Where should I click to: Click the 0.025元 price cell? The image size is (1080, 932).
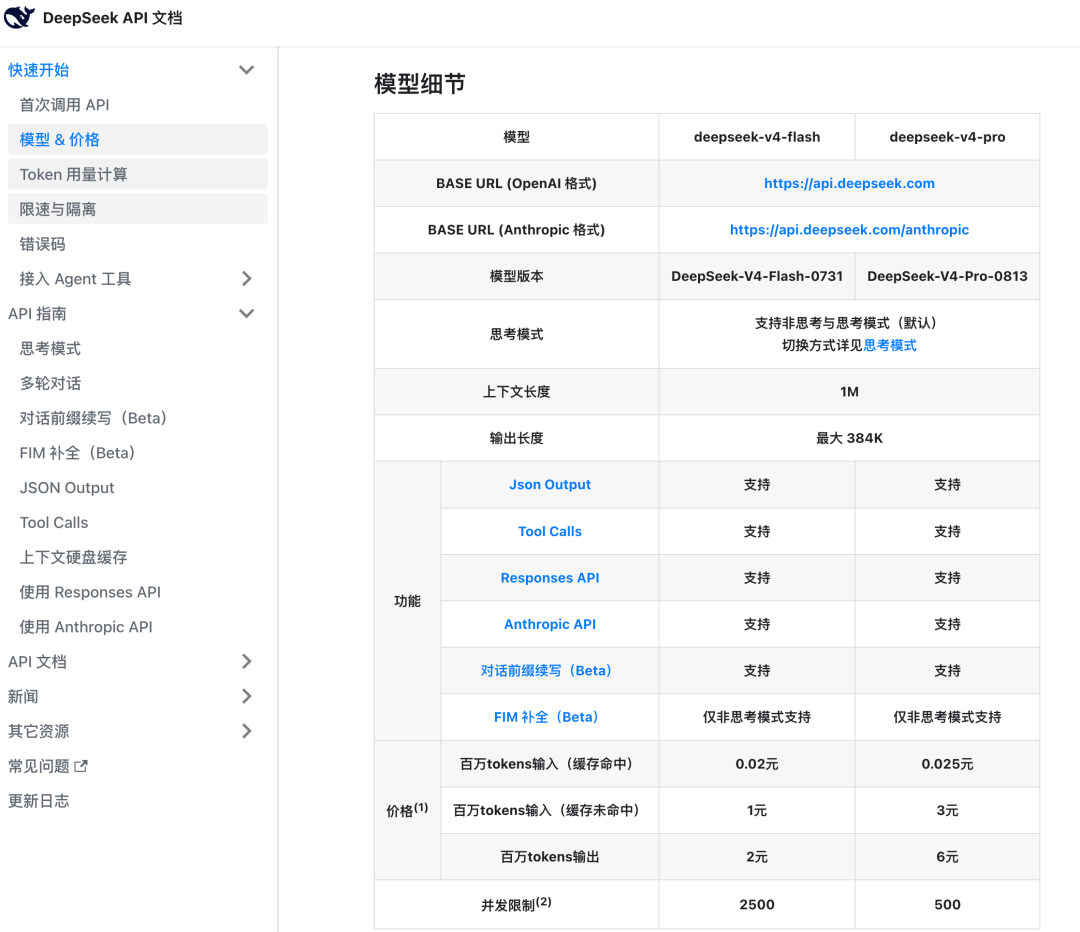(x=947, y=763)
